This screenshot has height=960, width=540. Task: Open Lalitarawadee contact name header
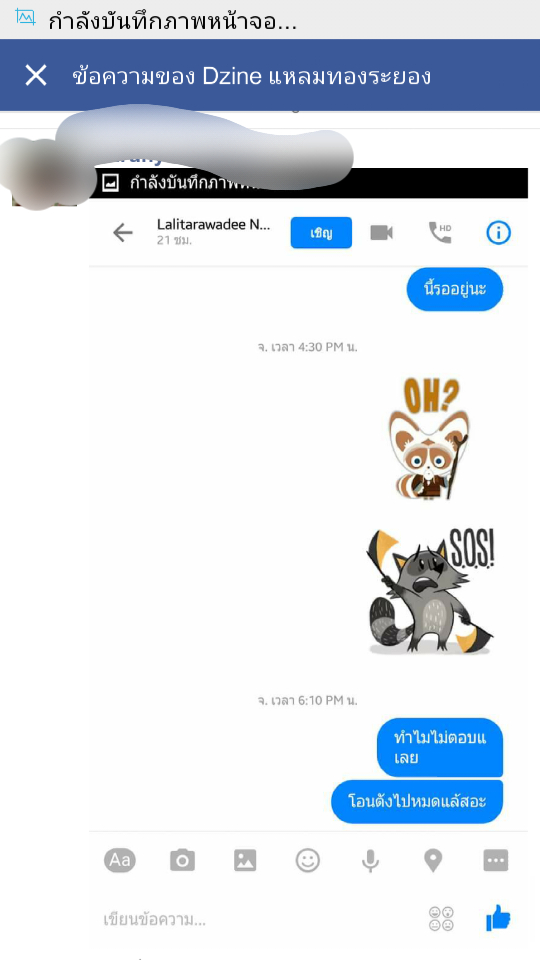213,225
